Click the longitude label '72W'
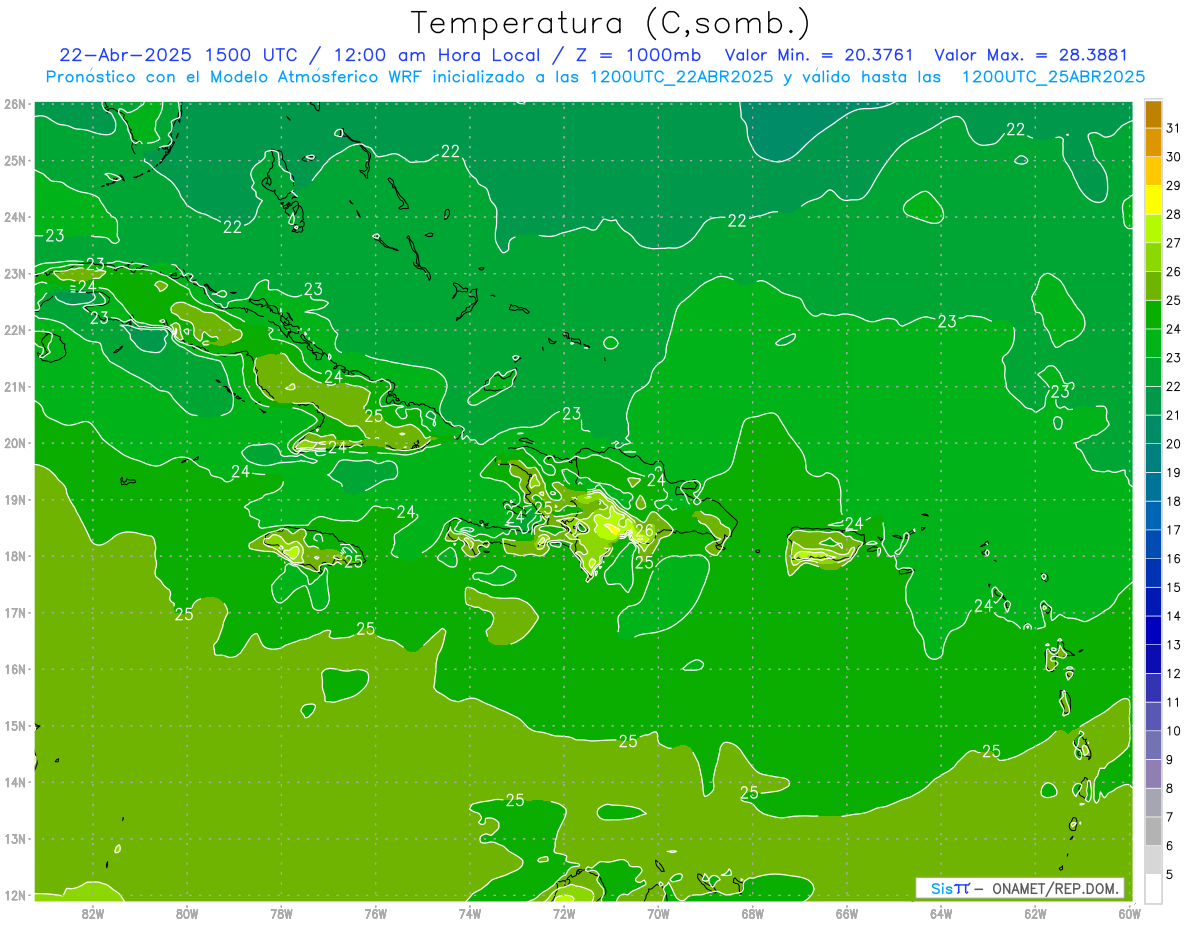This screenshot has height=927, width=1200. pyautogui.click(x=564, y=913)
